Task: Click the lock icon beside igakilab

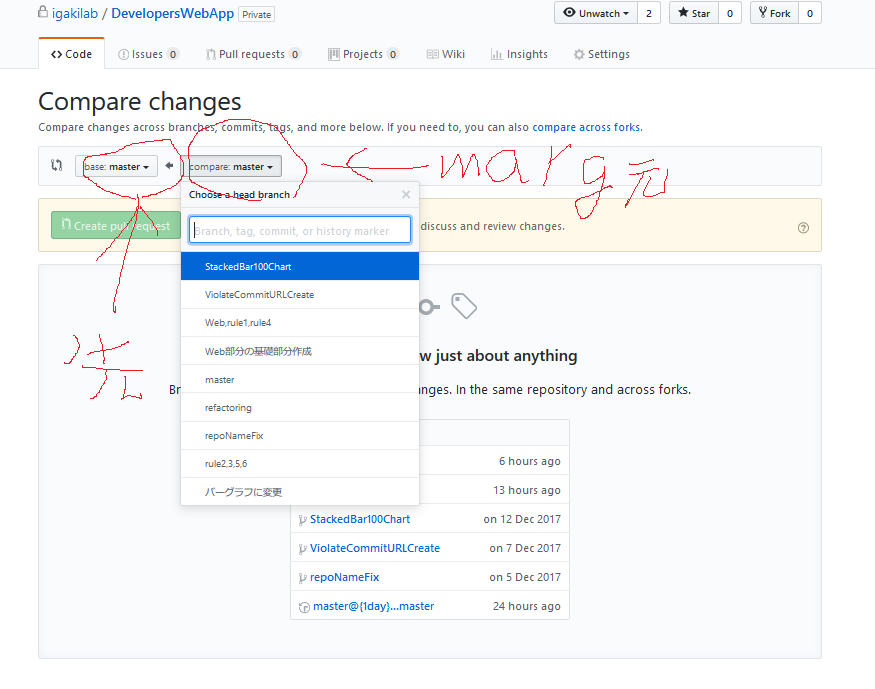Action: [43, 12]
